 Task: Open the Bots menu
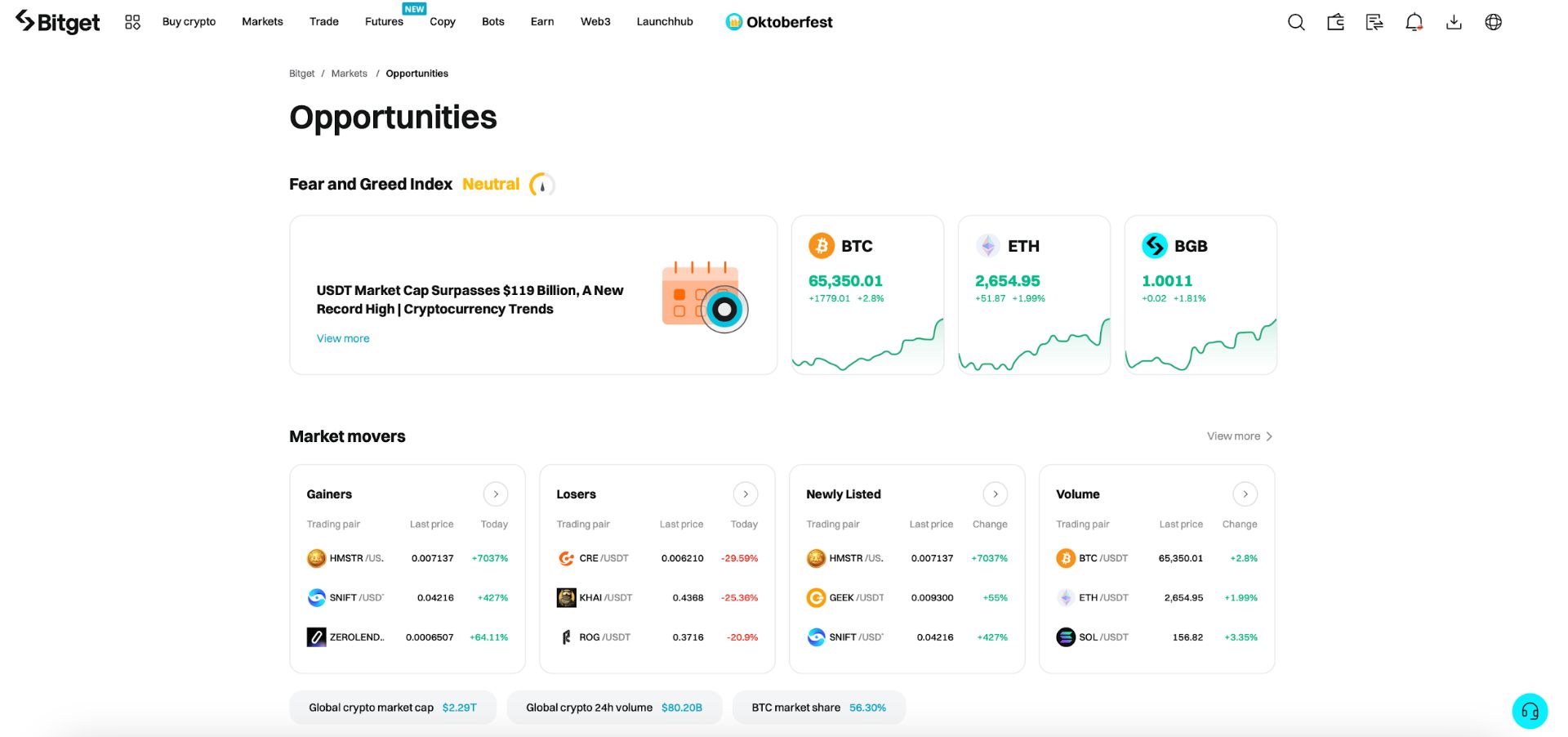[x=493, y=22]
